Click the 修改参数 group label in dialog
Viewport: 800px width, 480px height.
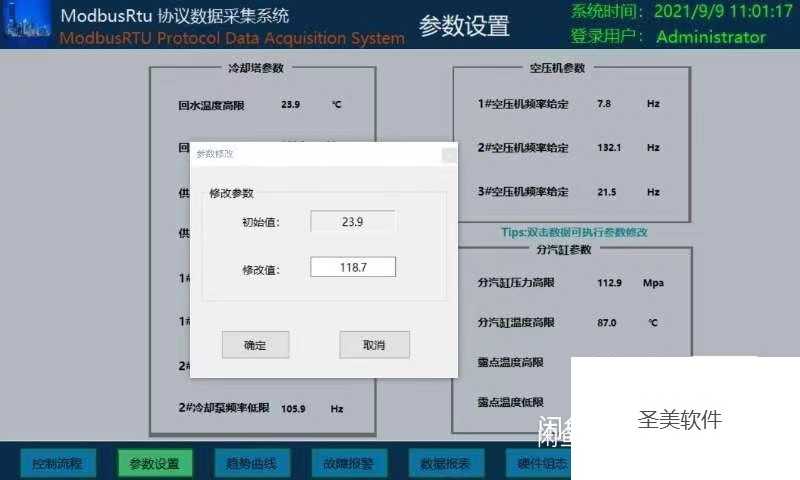pyautogui.click(x=232, y=193)
